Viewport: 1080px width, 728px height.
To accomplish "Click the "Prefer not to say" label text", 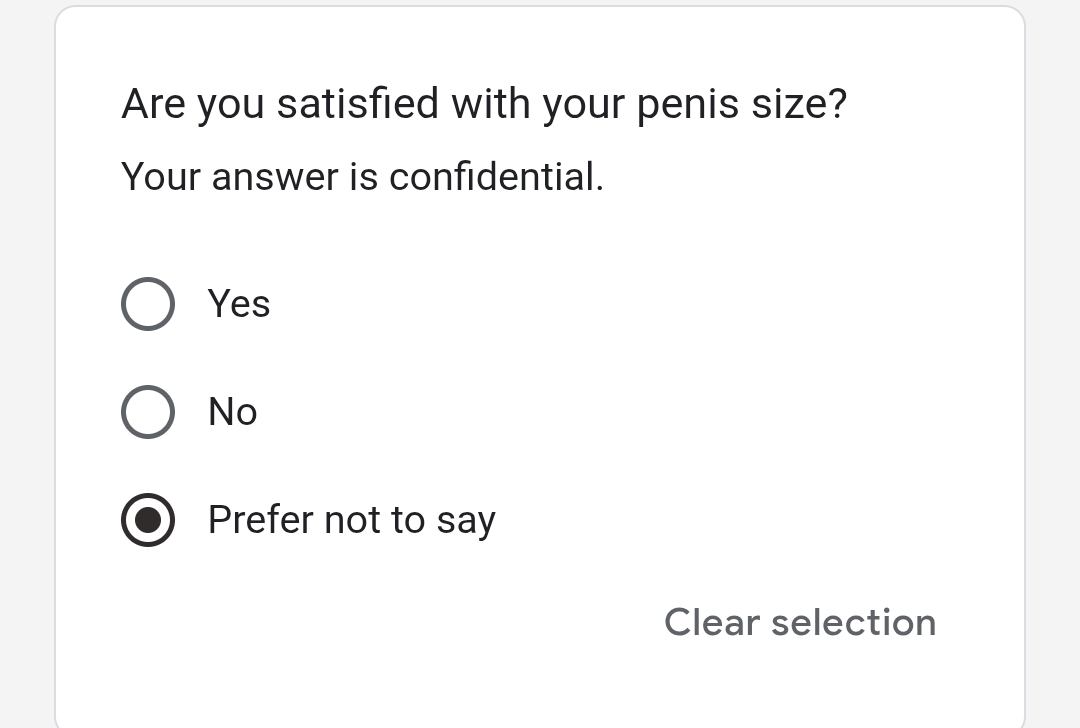I will click(351, 520).
